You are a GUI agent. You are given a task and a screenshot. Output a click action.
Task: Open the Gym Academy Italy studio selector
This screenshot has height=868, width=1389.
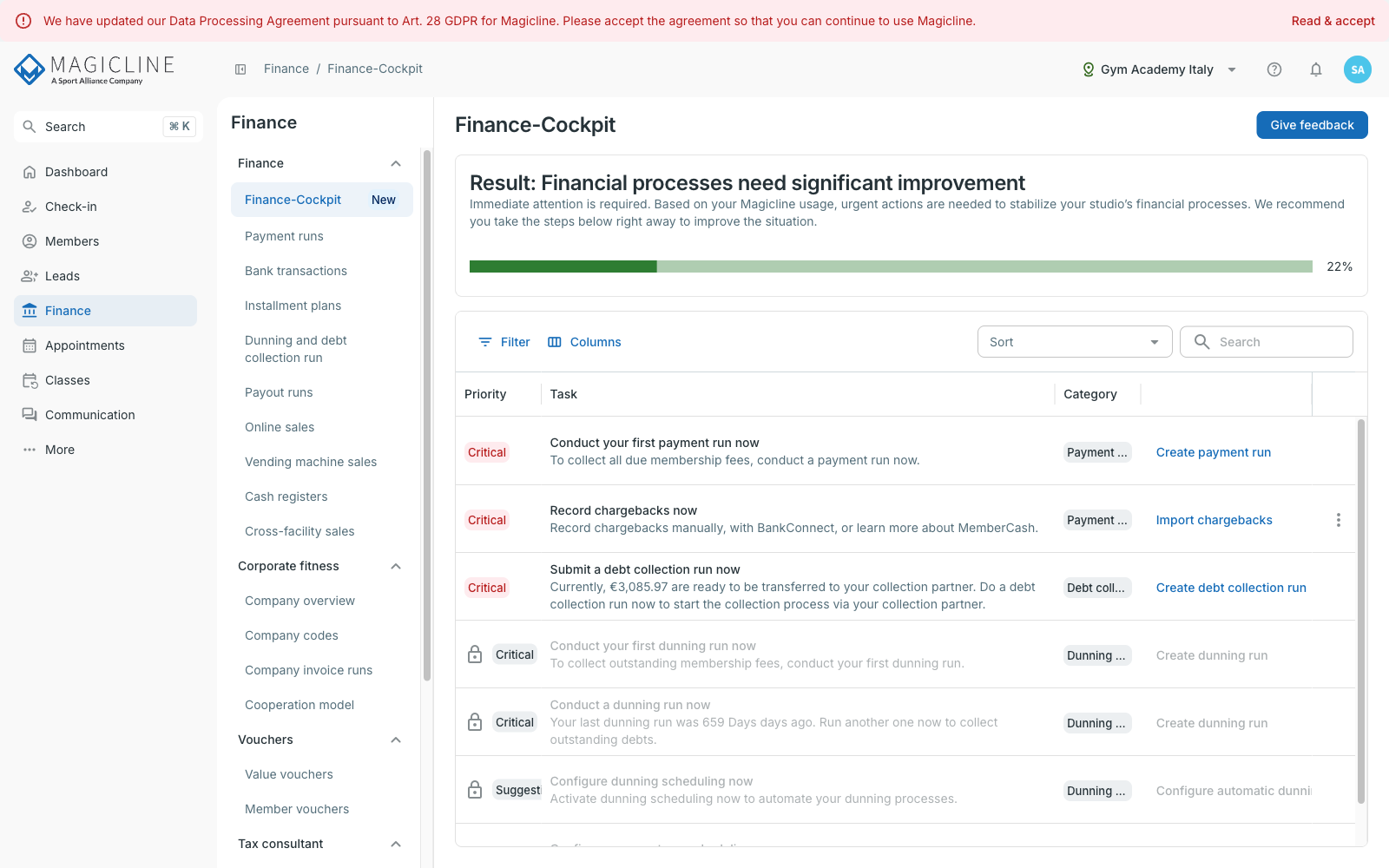[1159, 69]
